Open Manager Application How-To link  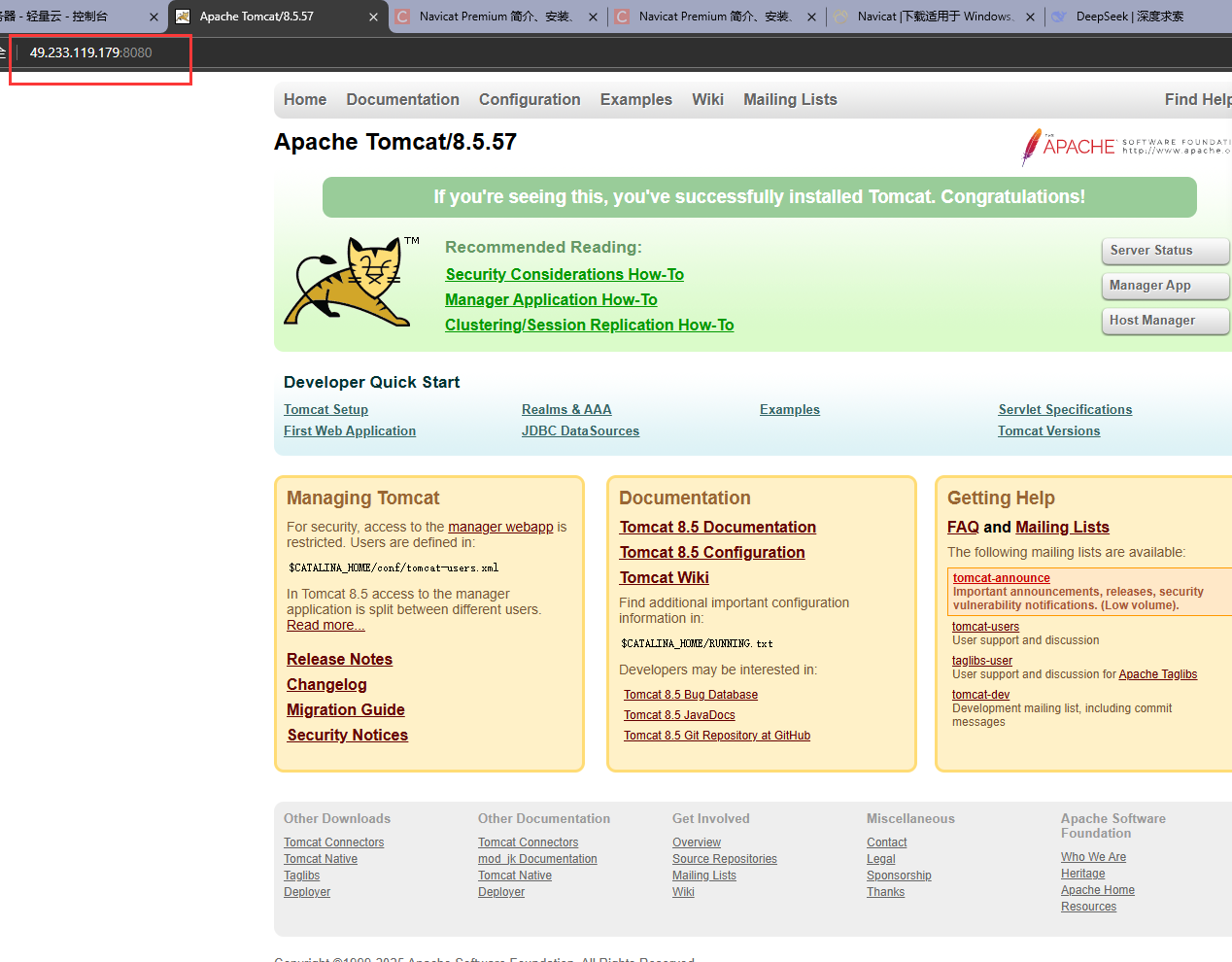pyautogui.click(x=551, y=300)
